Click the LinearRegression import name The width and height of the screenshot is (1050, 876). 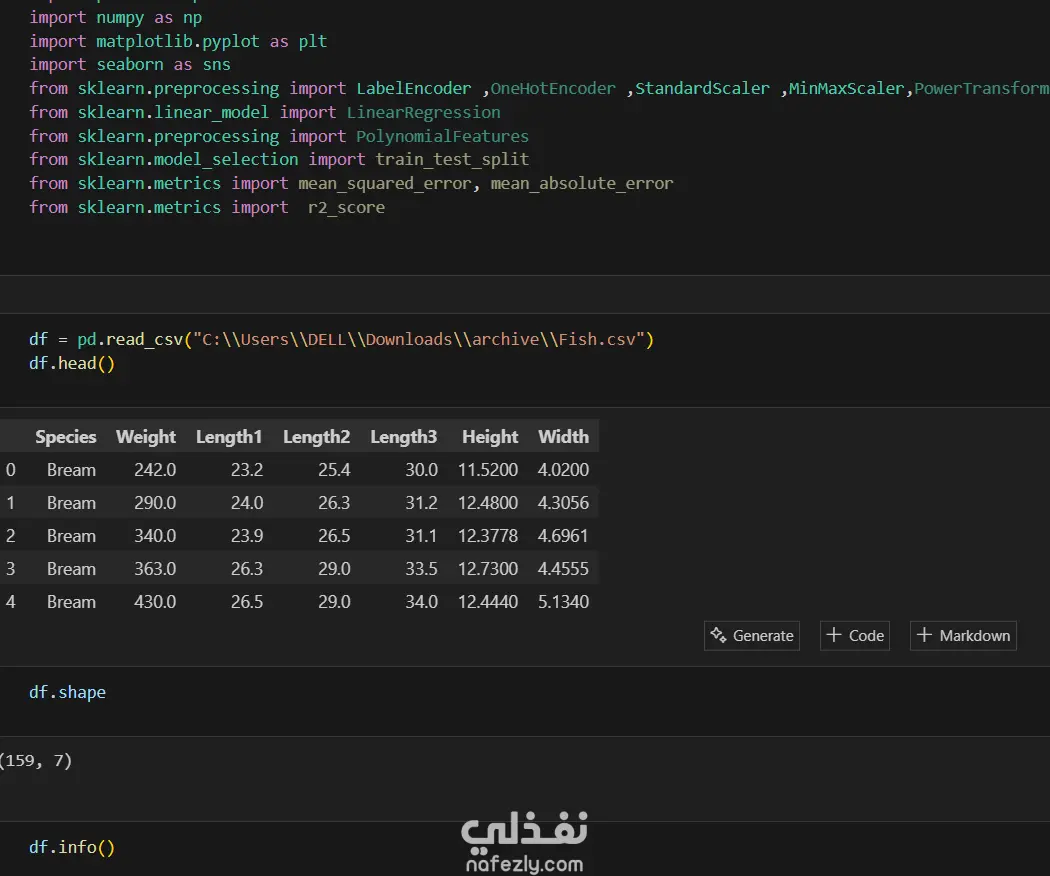(x=423, y=113)
